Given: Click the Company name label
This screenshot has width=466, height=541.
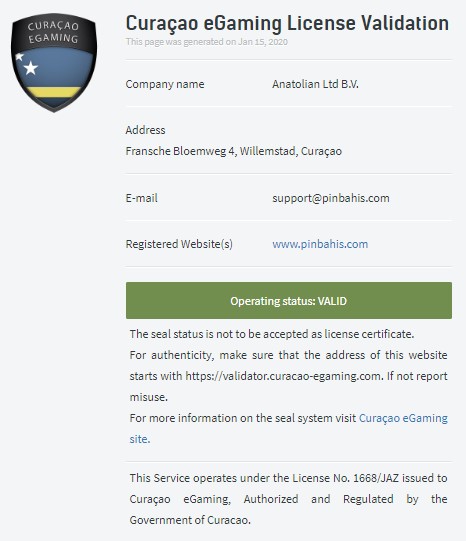Looking at the screenshot, I should click(x=165, y=84).
